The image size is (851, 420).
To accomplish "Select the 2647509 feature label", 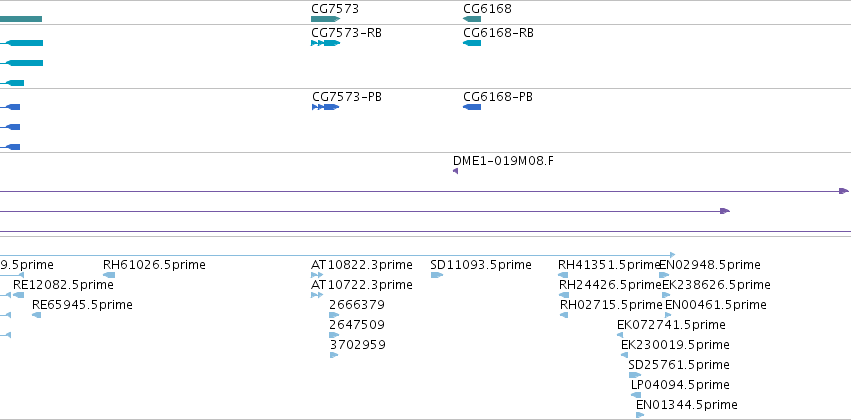I will point(357,325).
